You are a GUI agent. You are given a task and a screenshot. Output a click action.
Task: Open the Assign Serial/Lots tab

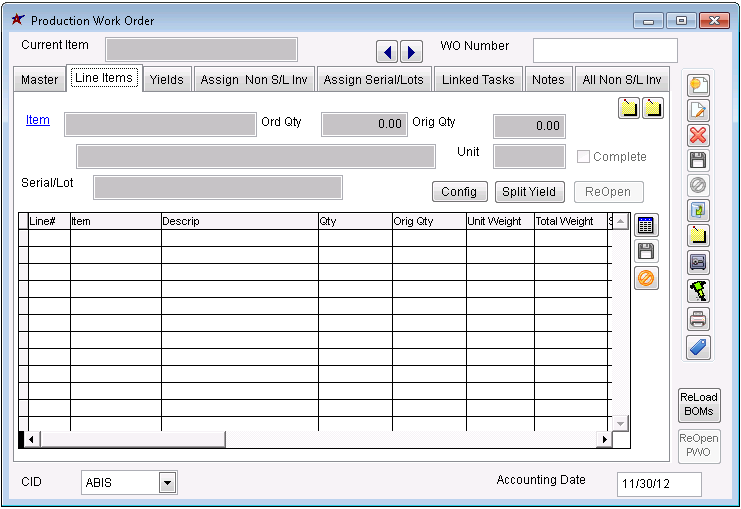(374, 80)
